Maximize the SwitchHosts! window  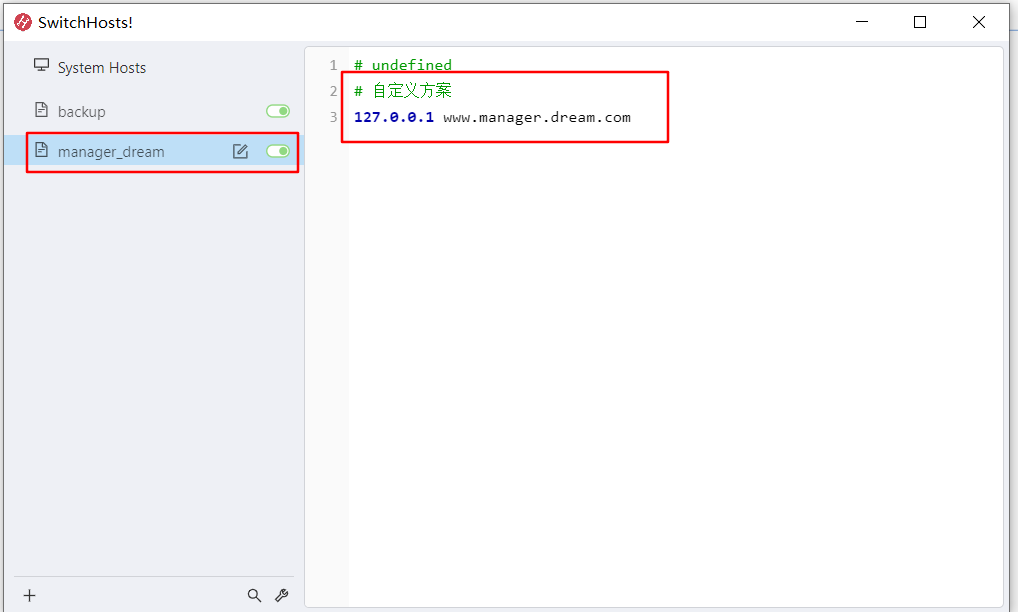coord(920,22)
